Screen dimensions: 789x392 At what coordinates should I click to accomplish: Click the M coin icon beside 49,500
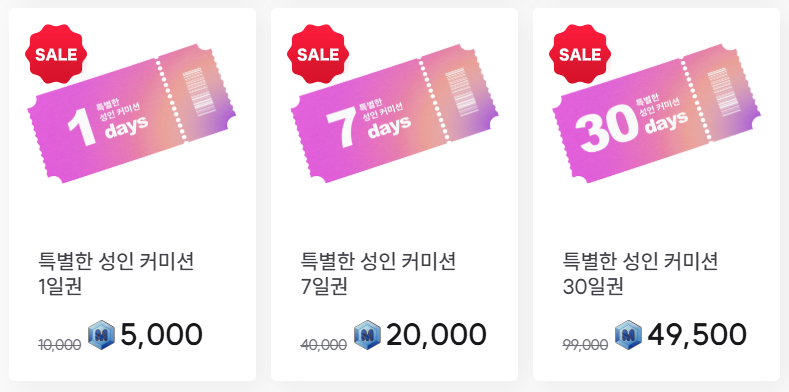628,335
